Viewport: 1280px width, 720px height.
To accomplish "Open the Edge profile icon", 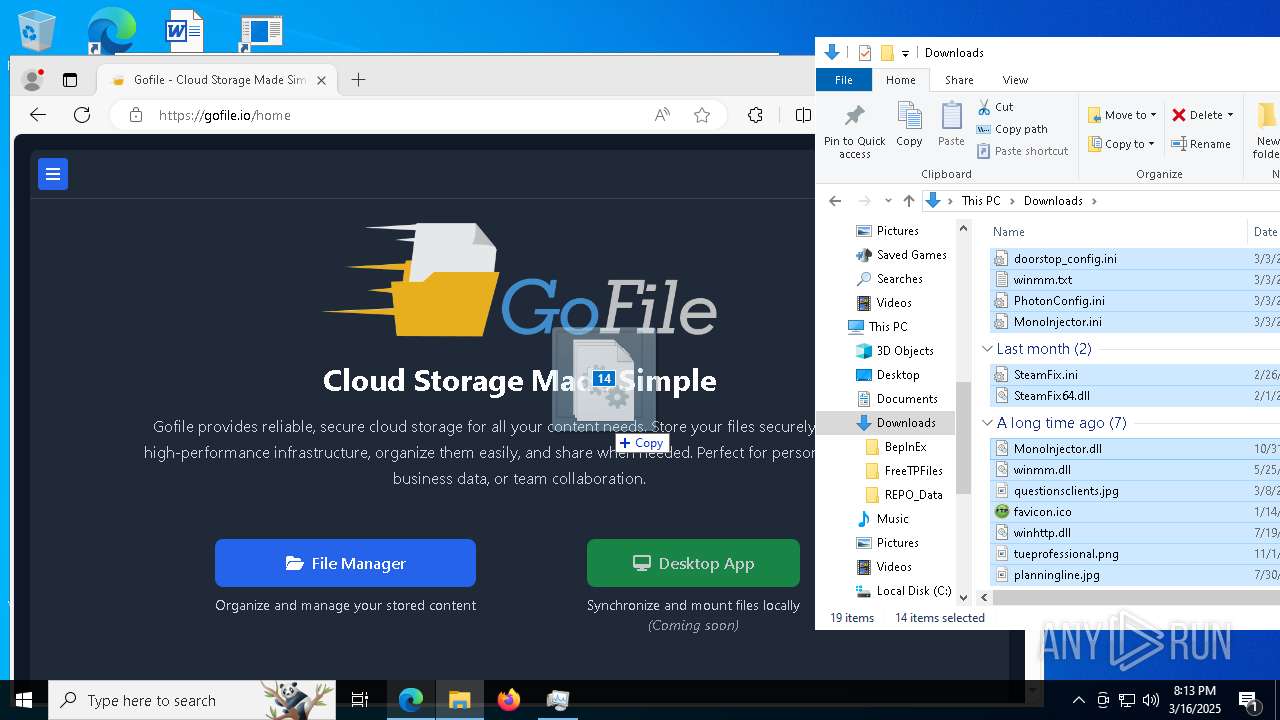I will tap(33, 80).
